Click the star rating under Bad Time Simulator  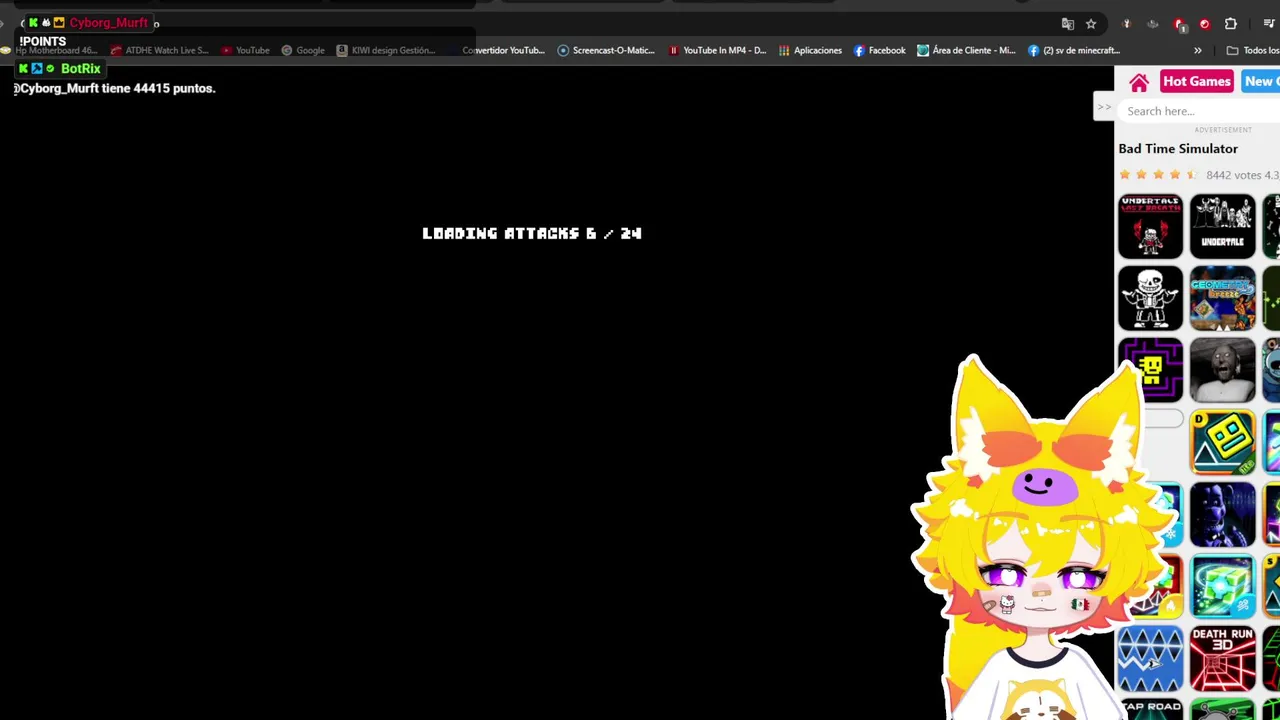coord(1158,175)
